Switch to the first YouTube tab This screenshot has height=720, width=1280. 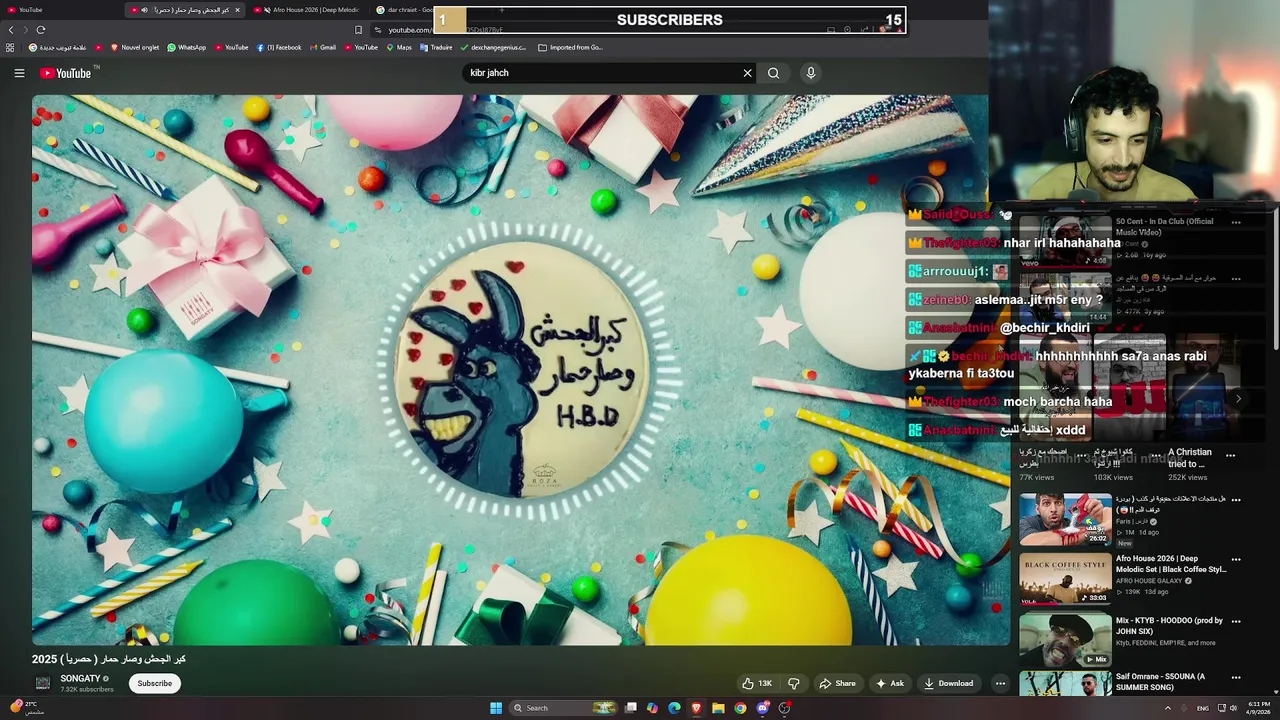coord(62,10)
